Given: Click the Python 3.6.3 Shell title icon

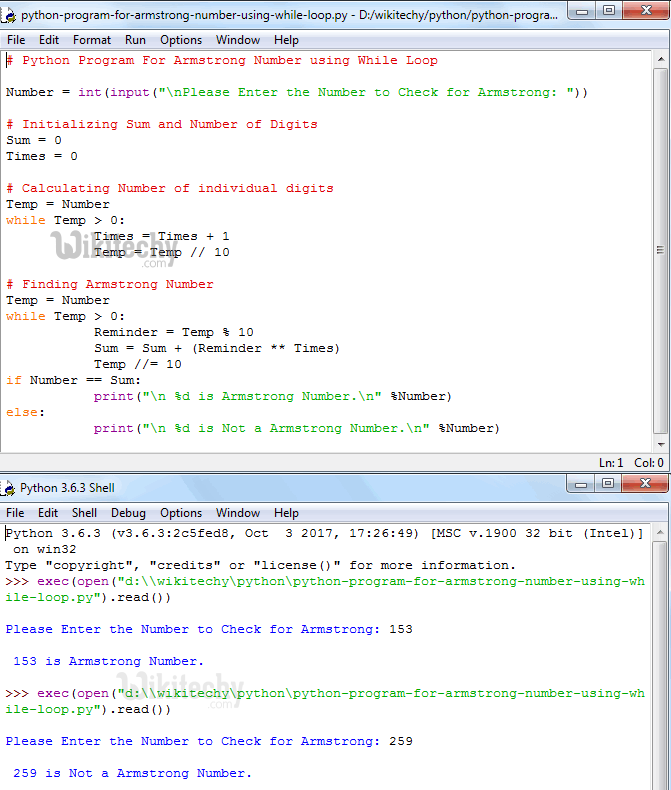Looking at the screenshot, I should click(x=10, y=488).
